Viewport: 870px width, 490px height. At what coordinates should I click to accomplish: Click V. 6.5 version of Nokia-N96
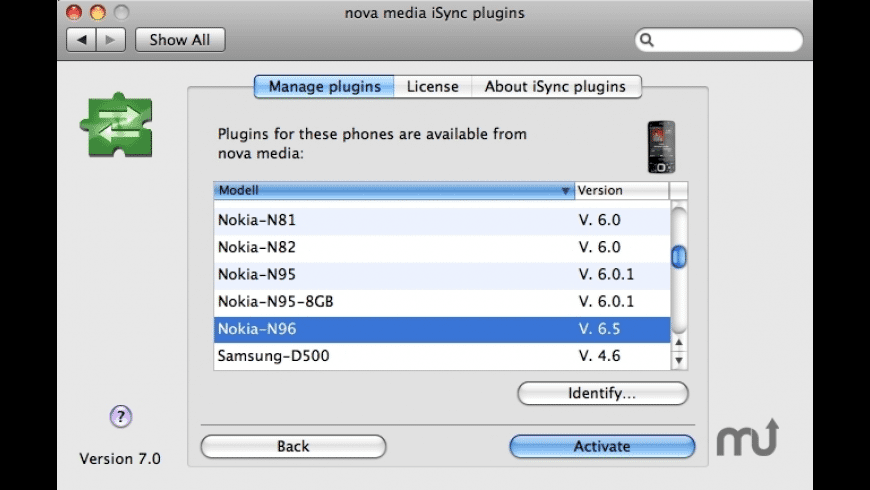(x=599, y=329)
